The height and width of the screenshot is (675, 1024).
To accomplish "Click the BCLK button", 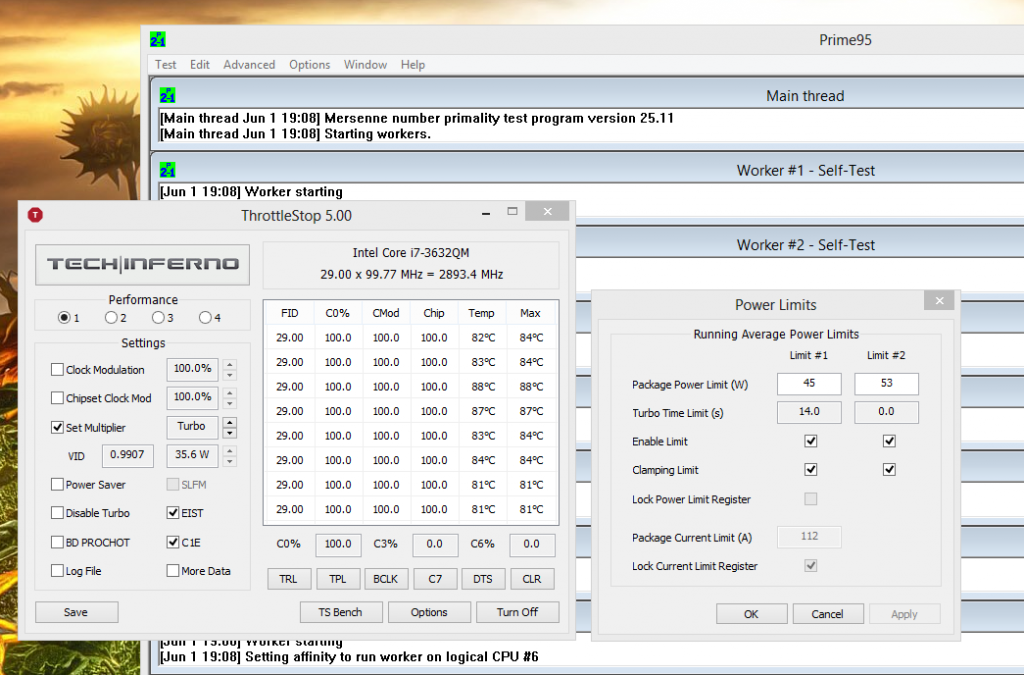I will point(386,579).
